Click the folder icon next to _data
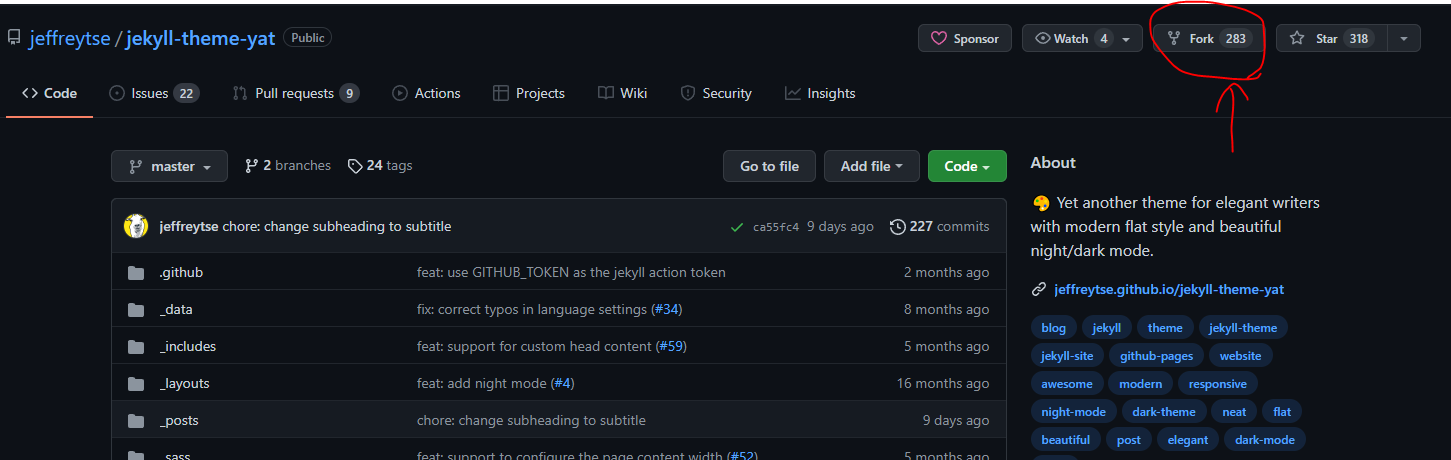This screenshot has width=1451, height=460. pos(136,310)
